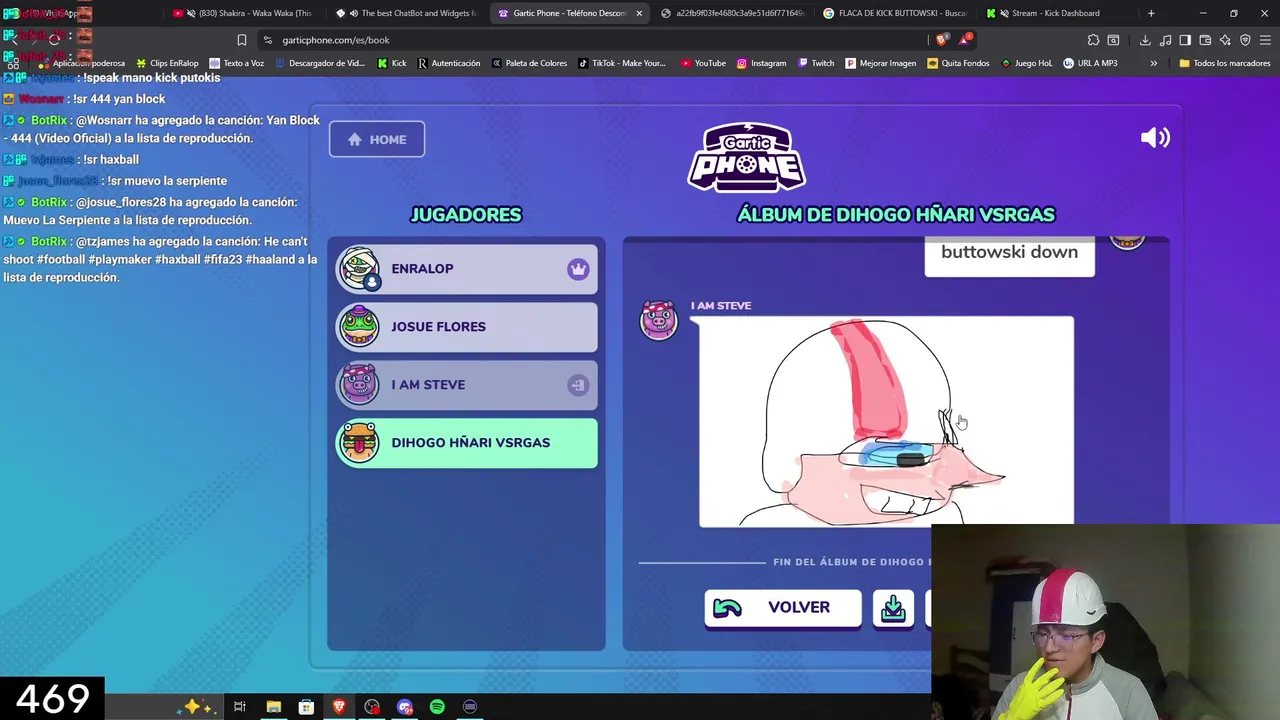
Task: Click the frog avatar of JOSUE FLORES
Action: coord(359,327)
